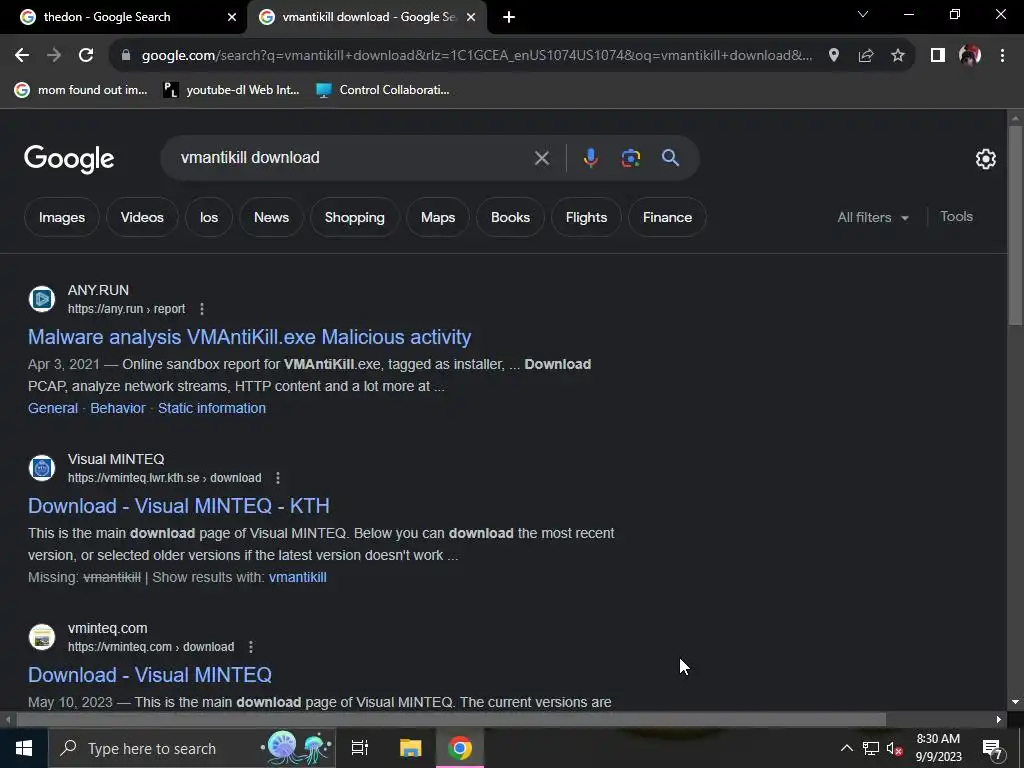Viewport: 1024px width, 768px height.
Task: Filter results by Images
Action: [62, 217]
